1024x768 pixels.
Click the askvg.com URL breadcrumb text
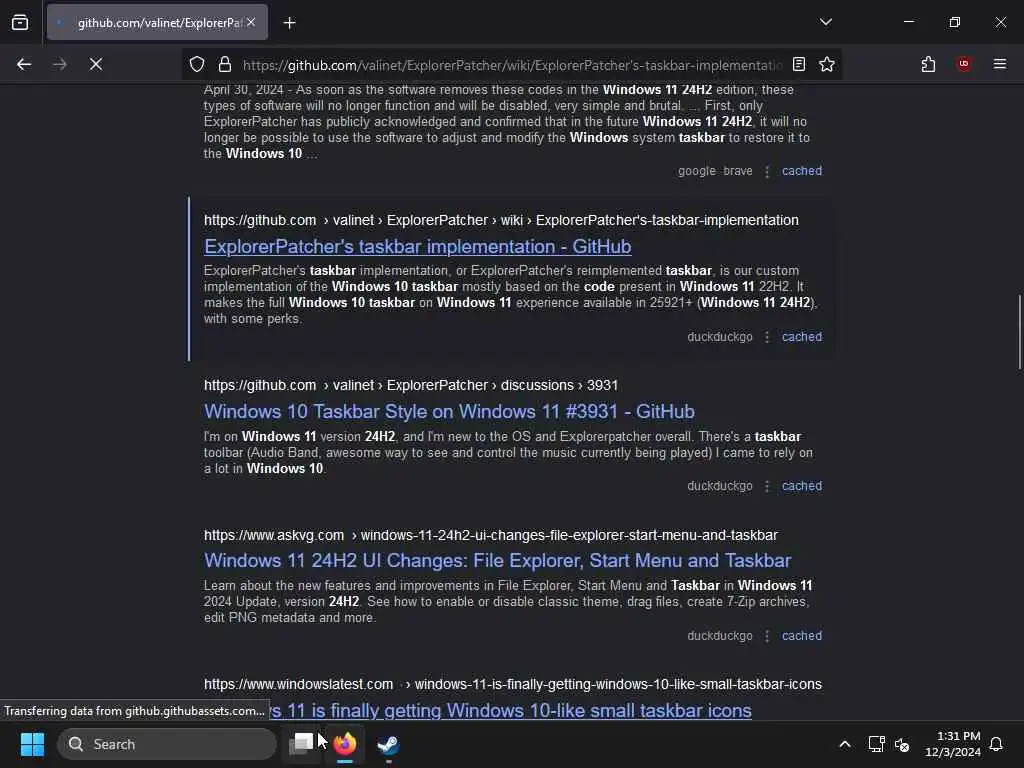tap(490, 536)
